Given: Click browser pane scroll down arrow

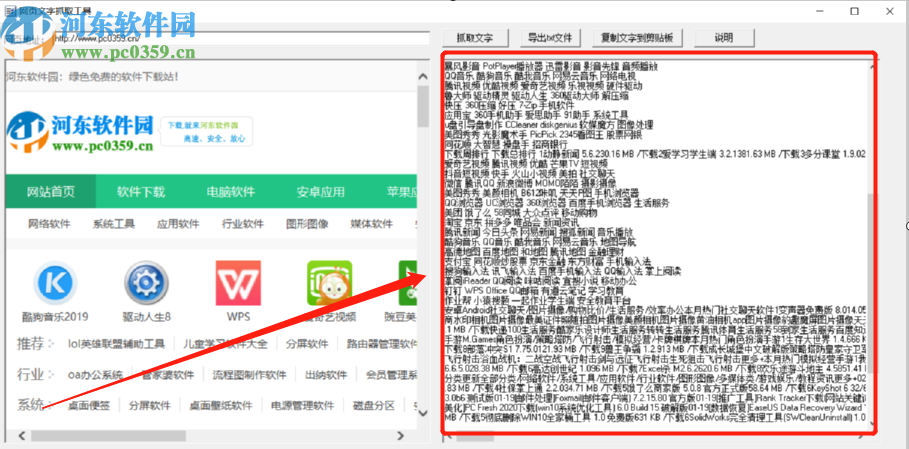Looking at the screenshot, I should 423,413.
